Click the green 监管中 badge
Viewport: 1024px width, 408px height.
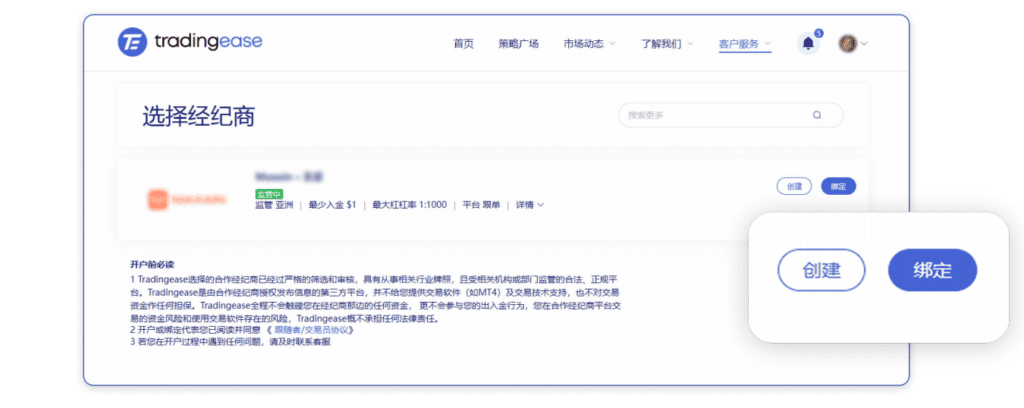click(x=269, y=192)
